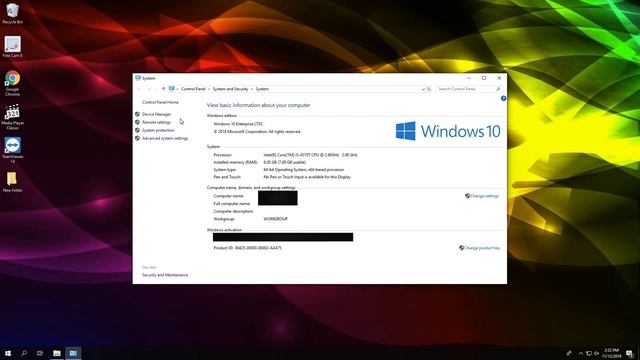Click the computer icon in address bar

click(171, 89)
